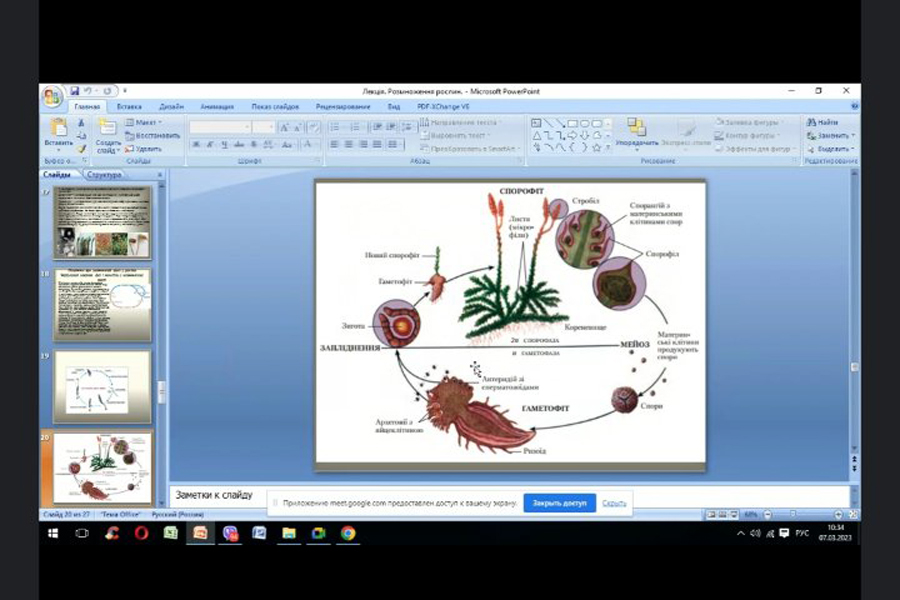The height and width of the screenshot is (600, 900).
Task: Click the Вставить (Paste) icon
Action: (58, 129)
